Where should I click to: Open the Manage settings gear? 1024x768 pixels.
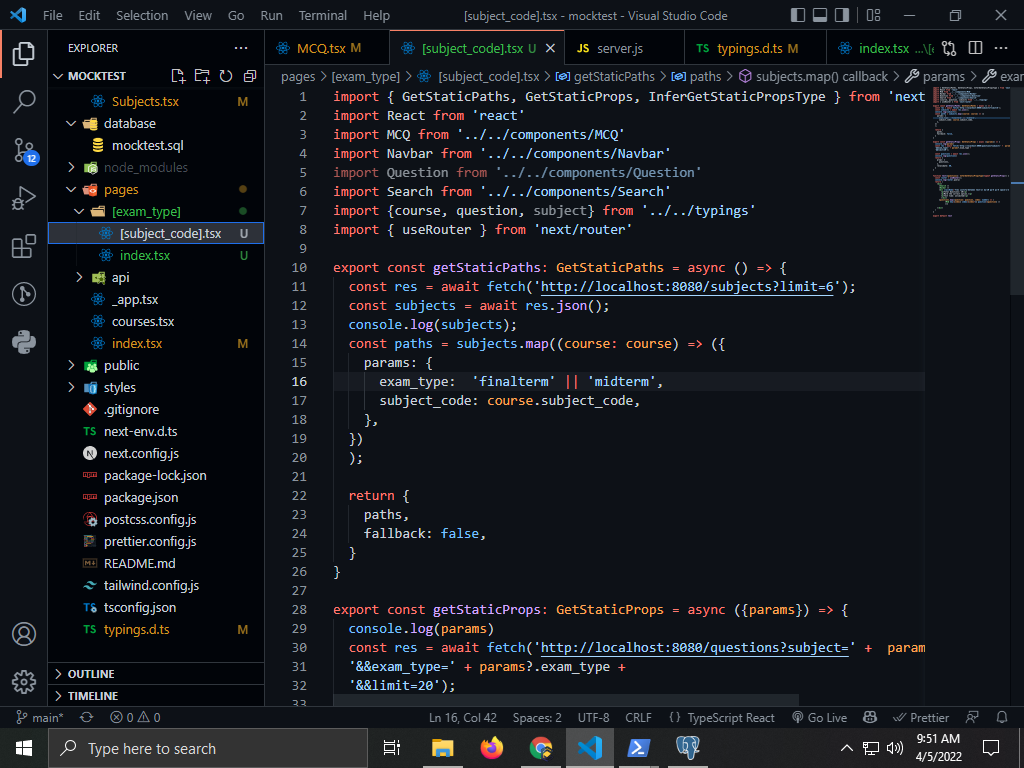(24, 681)
